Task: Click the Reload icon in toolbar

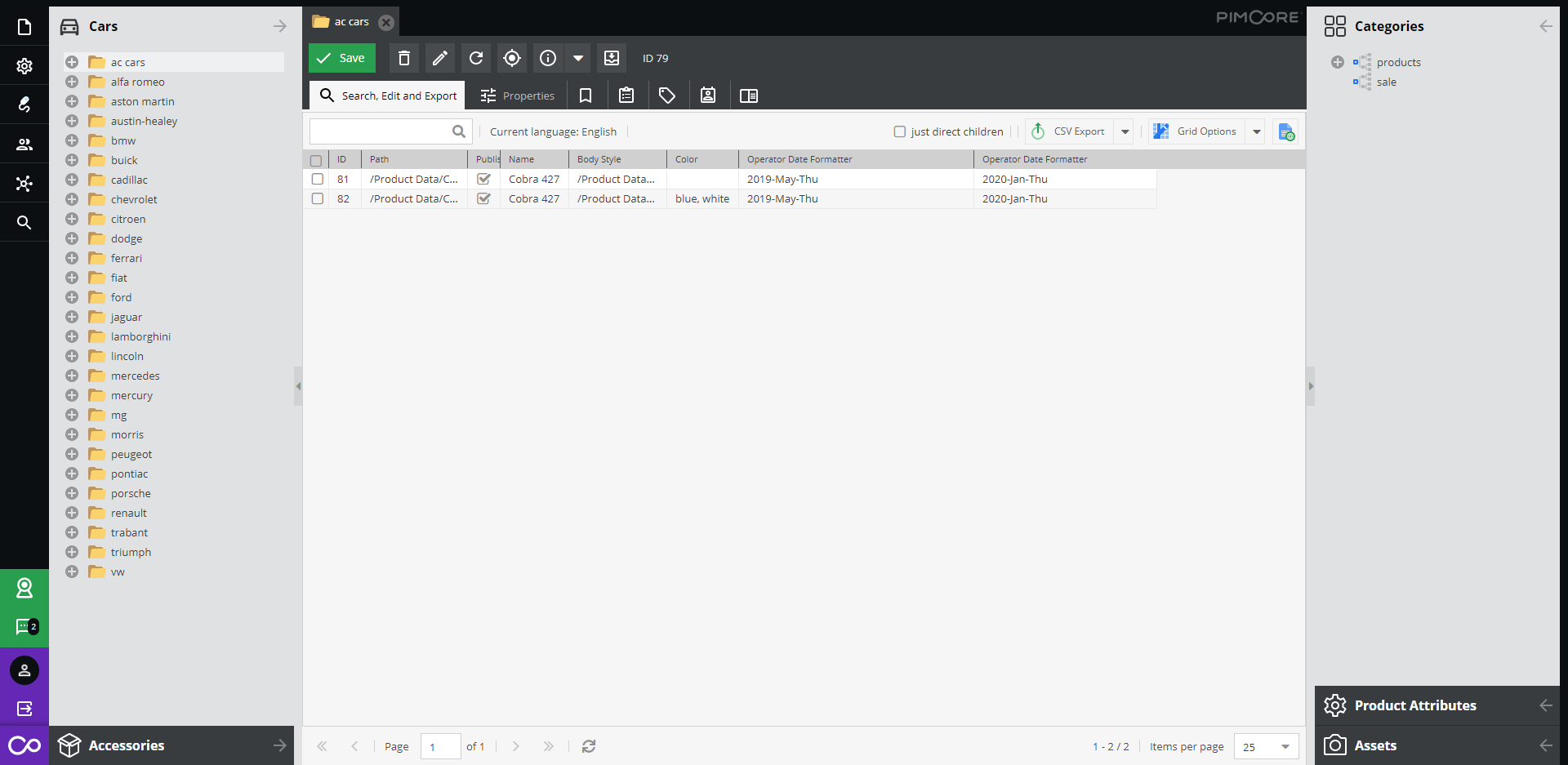Action: 476,58
